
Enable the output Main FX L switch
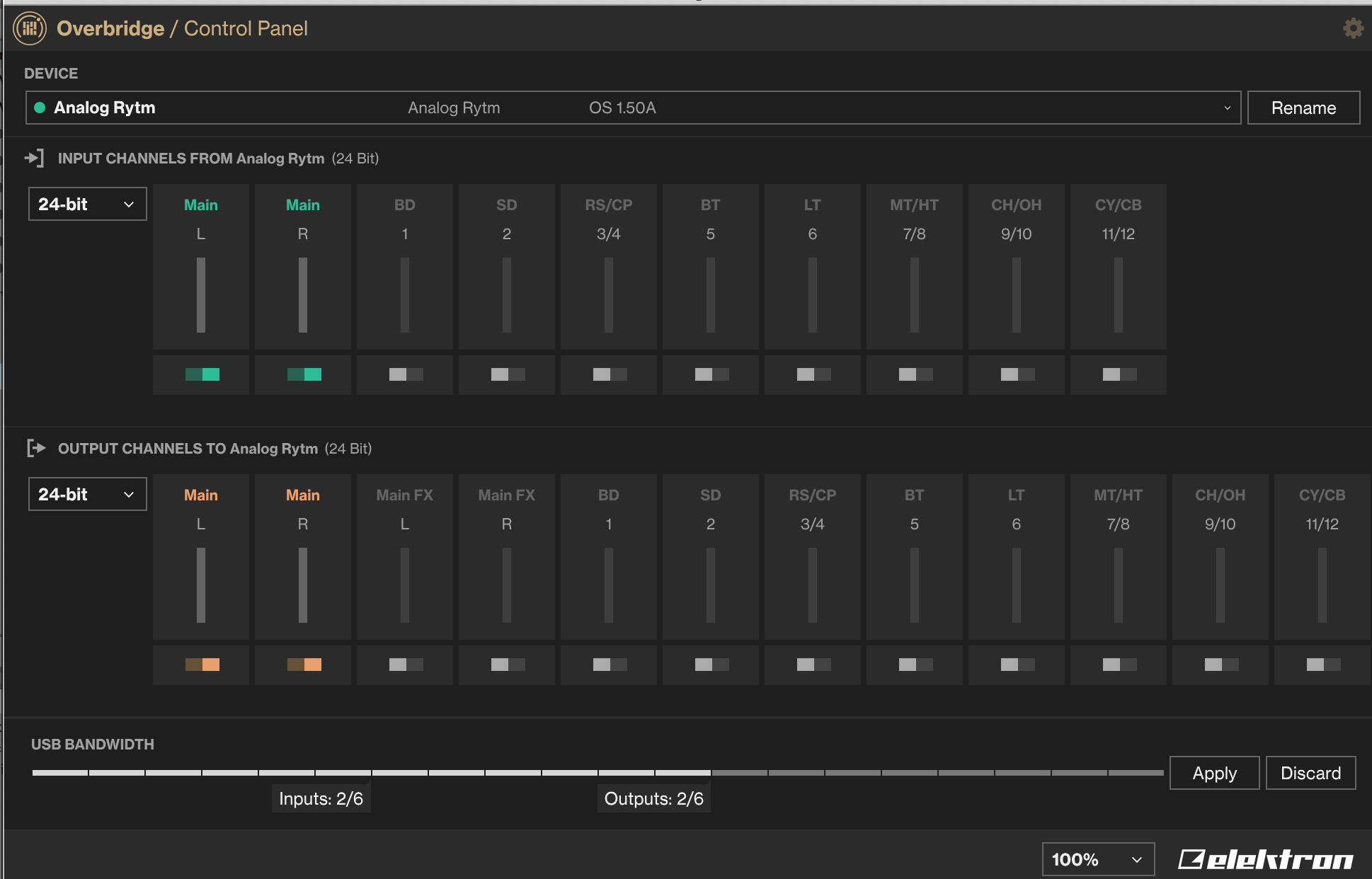tap(406, 665)
